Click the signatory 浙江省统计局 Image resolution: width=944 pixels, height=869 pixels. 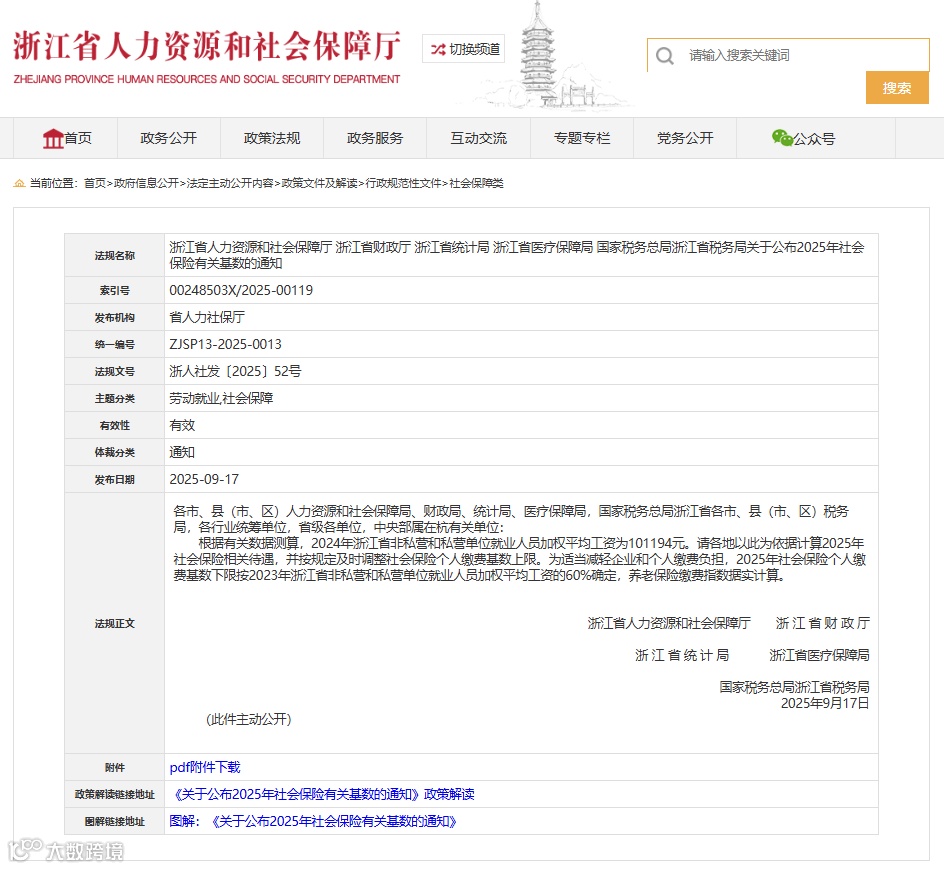click(682, 655)
